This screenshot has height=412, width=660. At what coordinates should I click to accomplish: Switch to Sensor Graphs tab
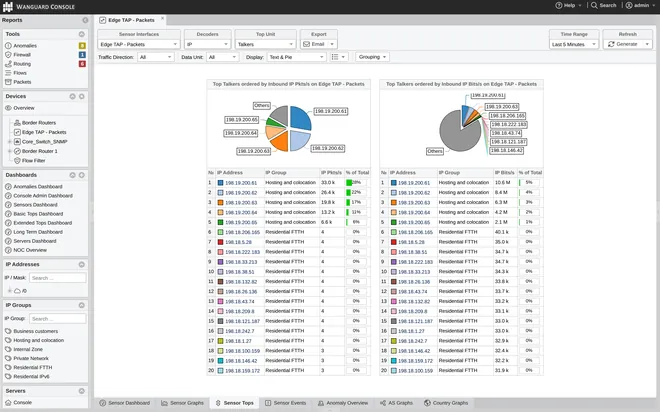point(182,403)
